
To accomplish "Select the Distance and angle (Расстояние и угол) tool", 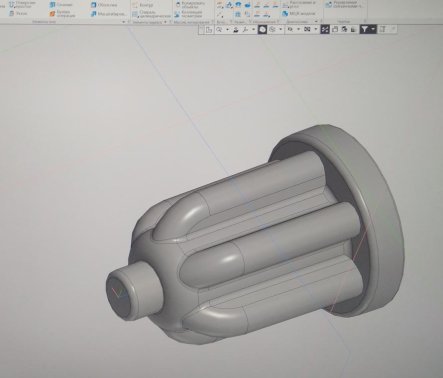I will pos(298,4).
